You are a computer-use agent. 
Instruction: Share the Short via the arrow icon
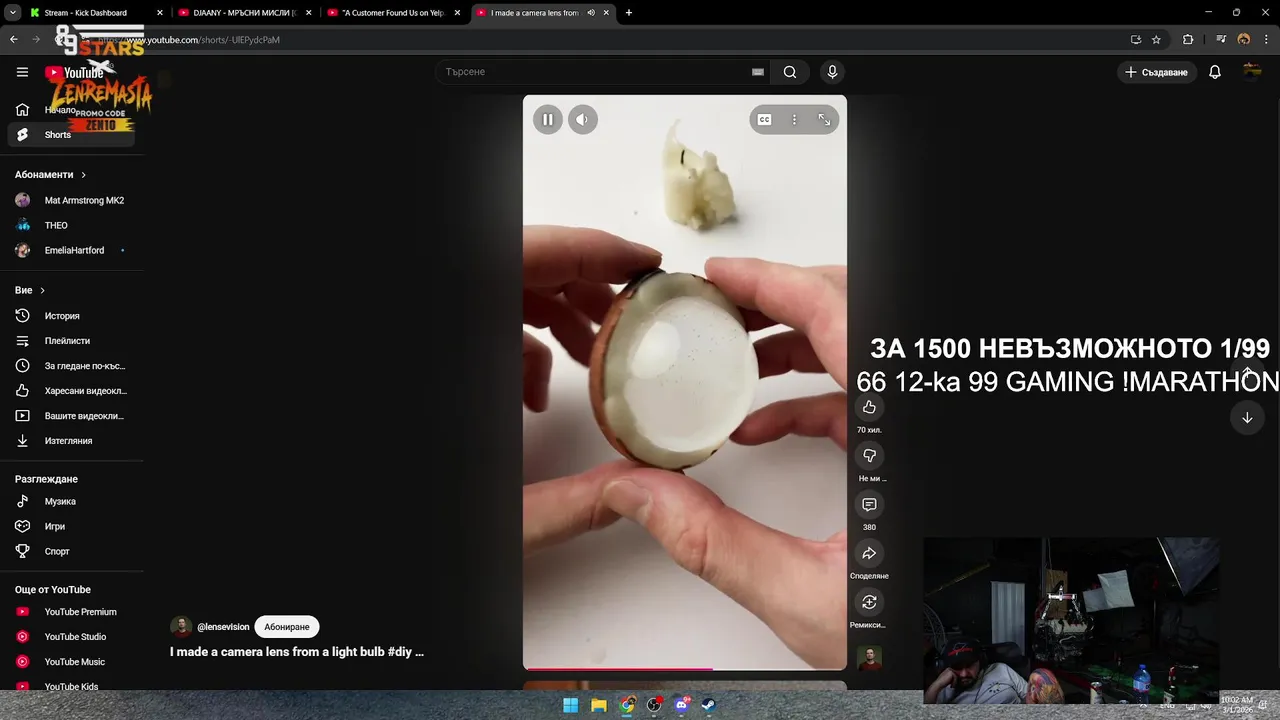pos(869,554)
